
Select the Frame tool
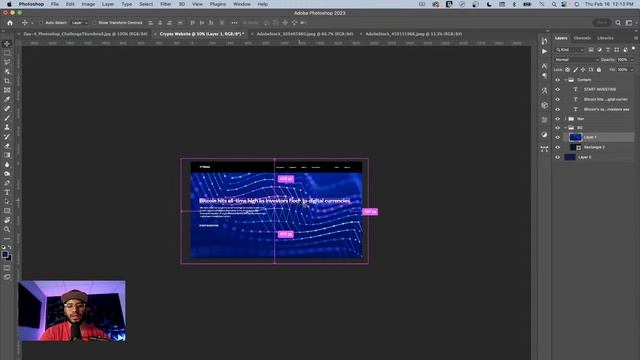tap(7, 90)
